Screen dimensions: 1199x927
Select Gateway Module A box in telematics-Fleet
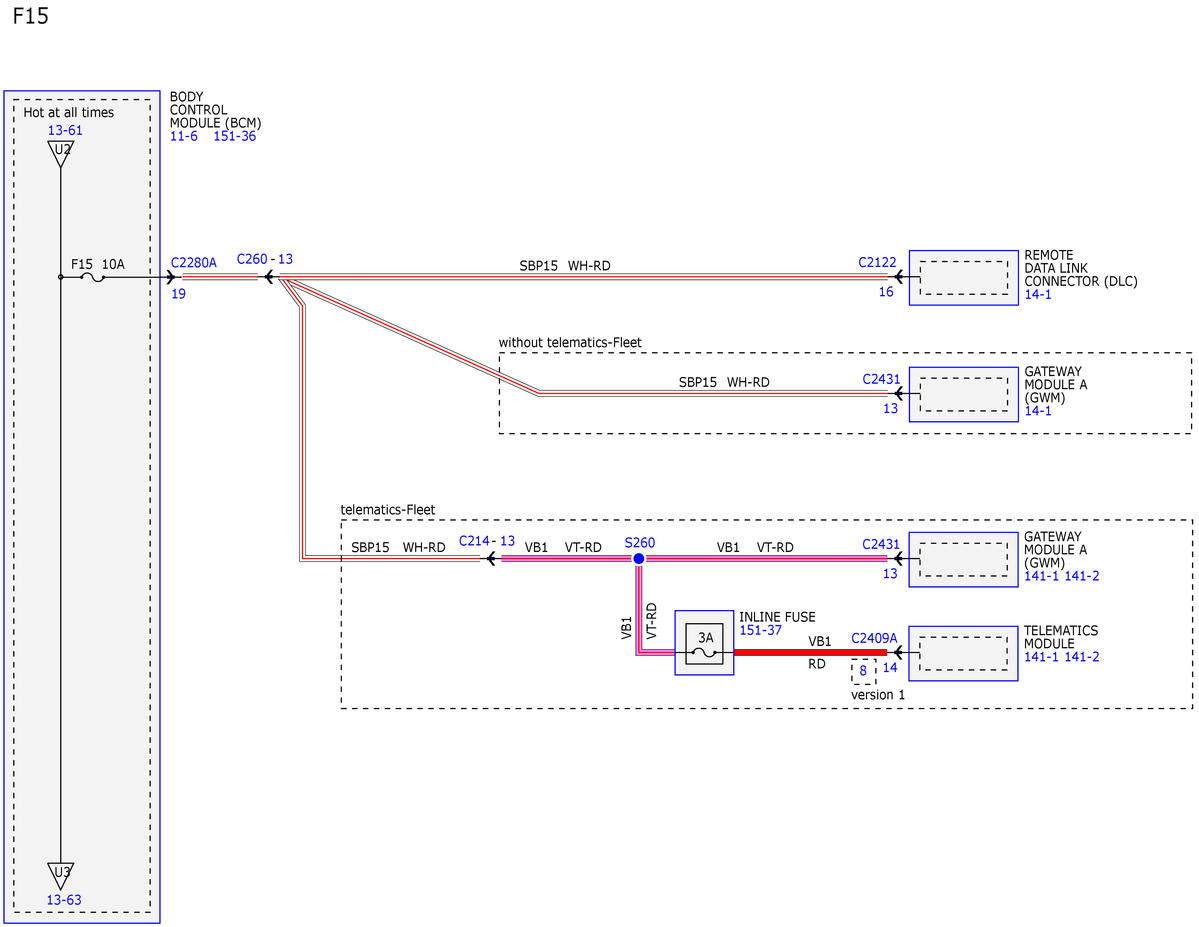(x=963, y=559)
